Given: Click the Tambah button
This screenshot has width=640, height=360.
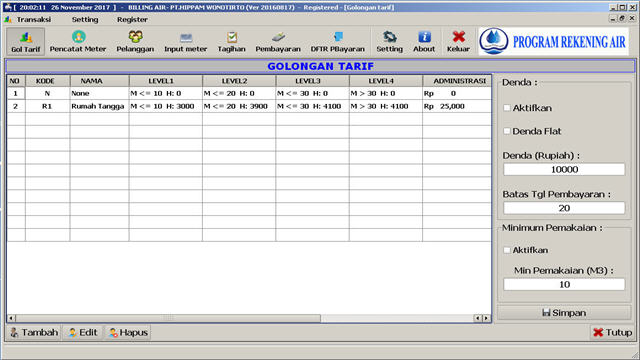Looking at the screenshot, I should pos(34,333).
